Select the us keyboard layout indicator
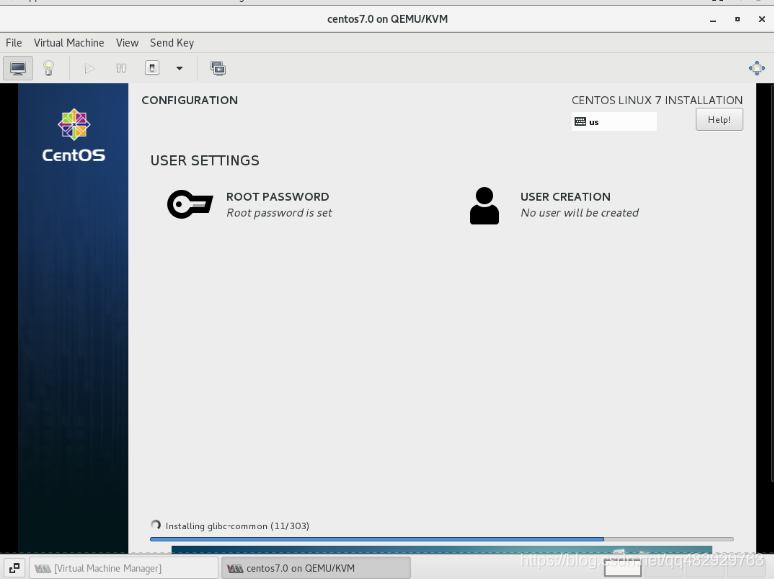 [614, 121]
